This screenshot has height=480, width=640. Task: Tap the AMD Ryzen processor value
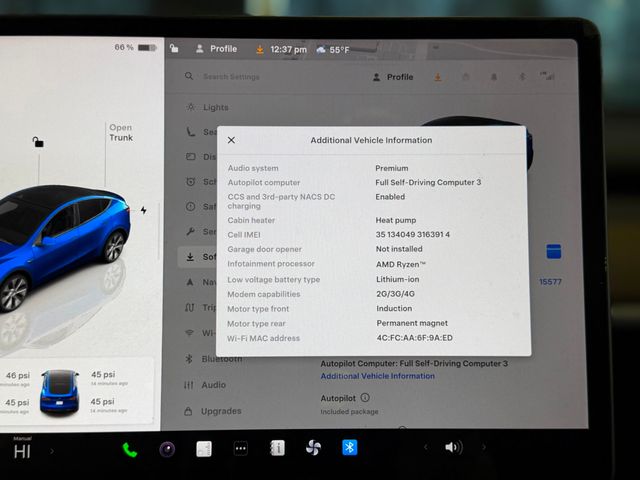(x=400, y=264)
